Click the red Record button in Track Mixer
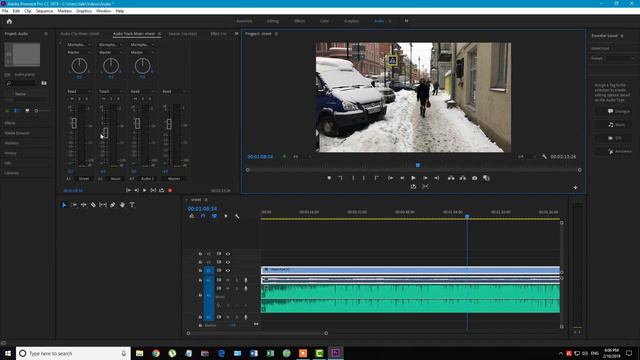Viewport: 640px width, 360px height. coord(170,190)
